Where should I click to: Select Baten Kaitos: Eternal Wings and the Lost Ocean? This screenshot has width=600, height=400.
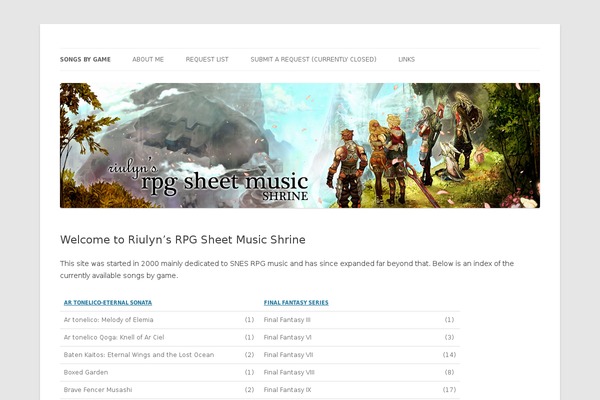click(x=139, y=355)
